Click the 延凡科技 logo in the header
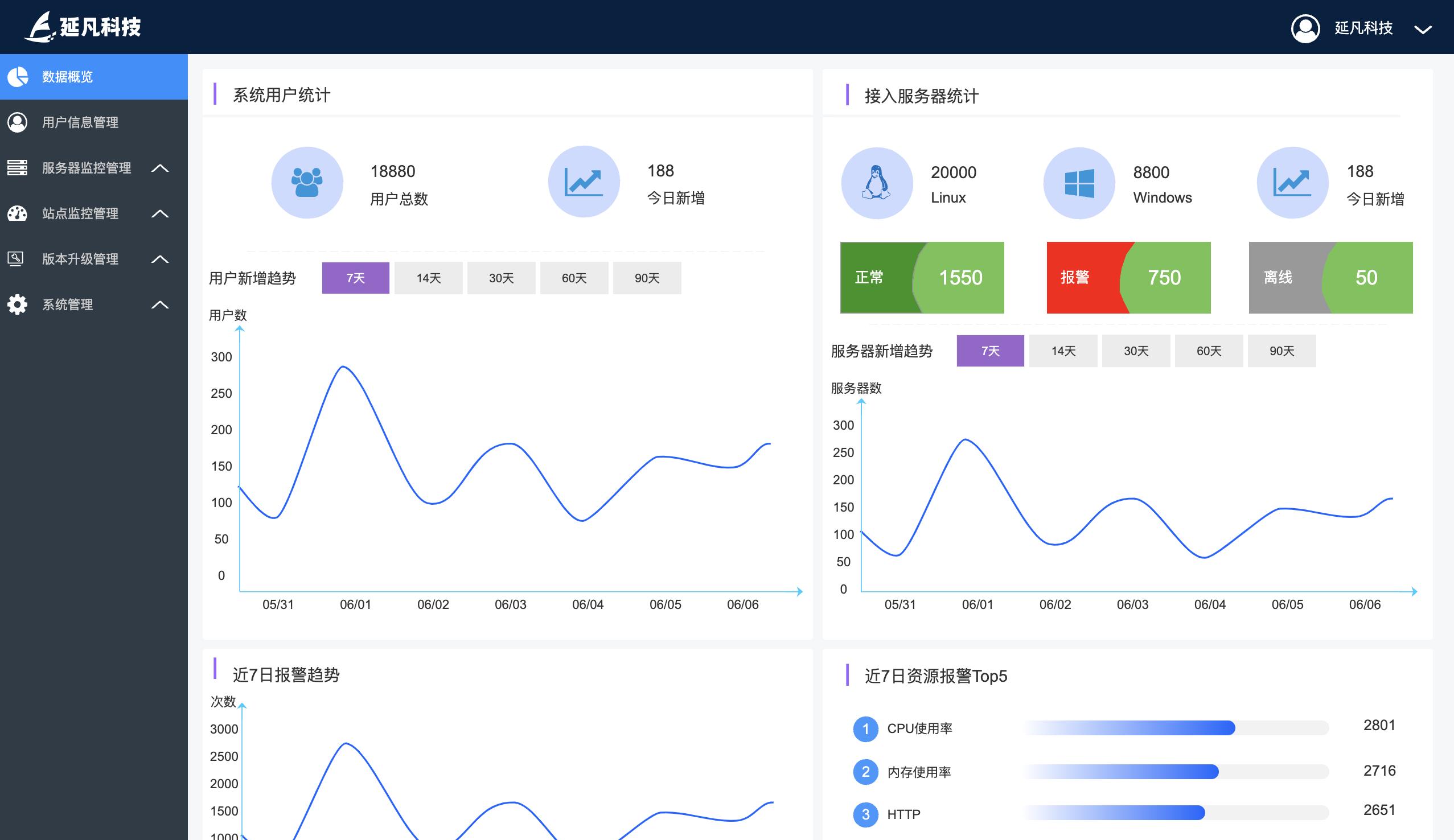 pyautogui.click(x=83, y=27)
